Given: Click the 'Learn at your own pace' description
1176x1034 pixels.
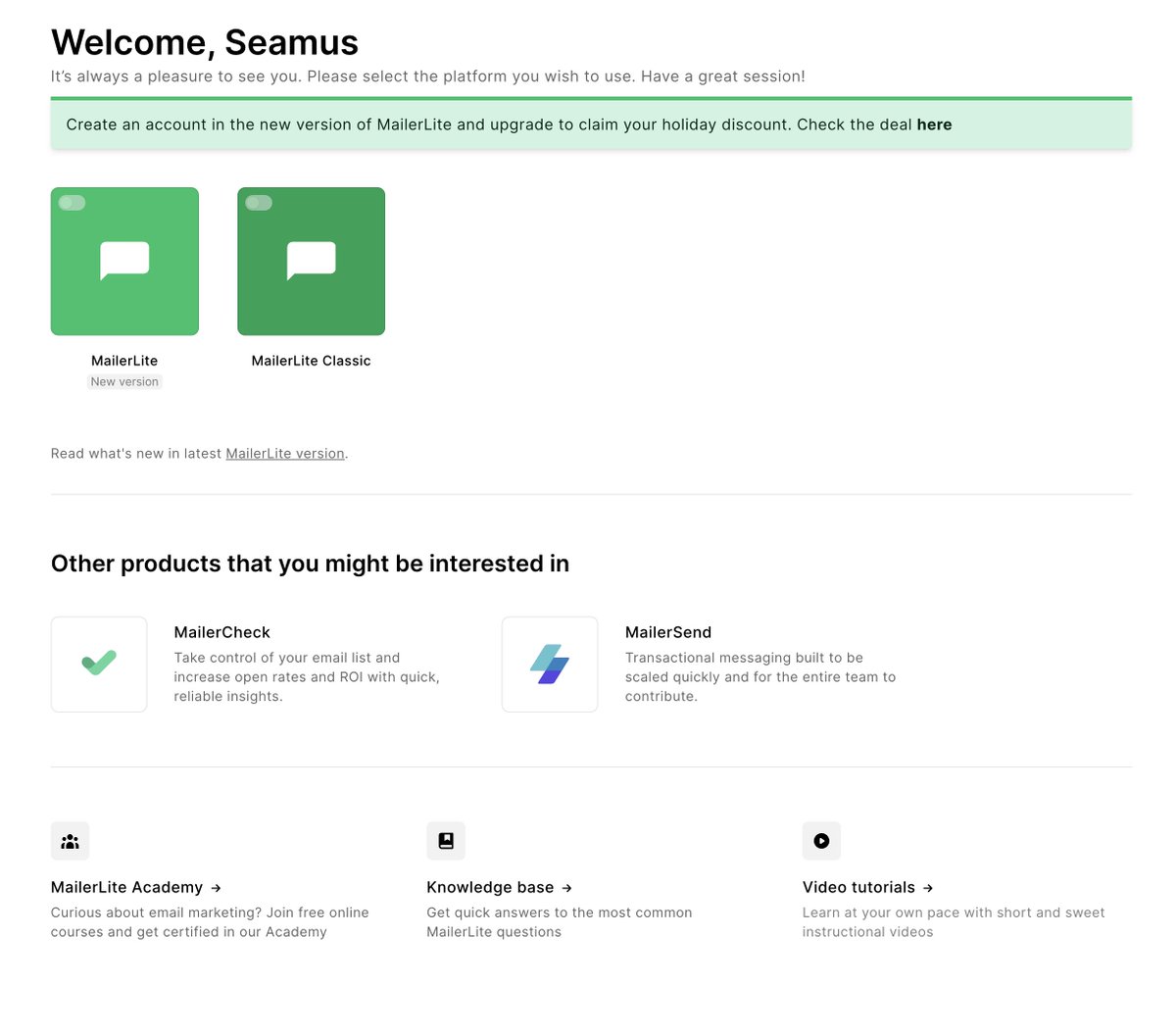Looking at the screenshot, I should [x=954, y=922].
